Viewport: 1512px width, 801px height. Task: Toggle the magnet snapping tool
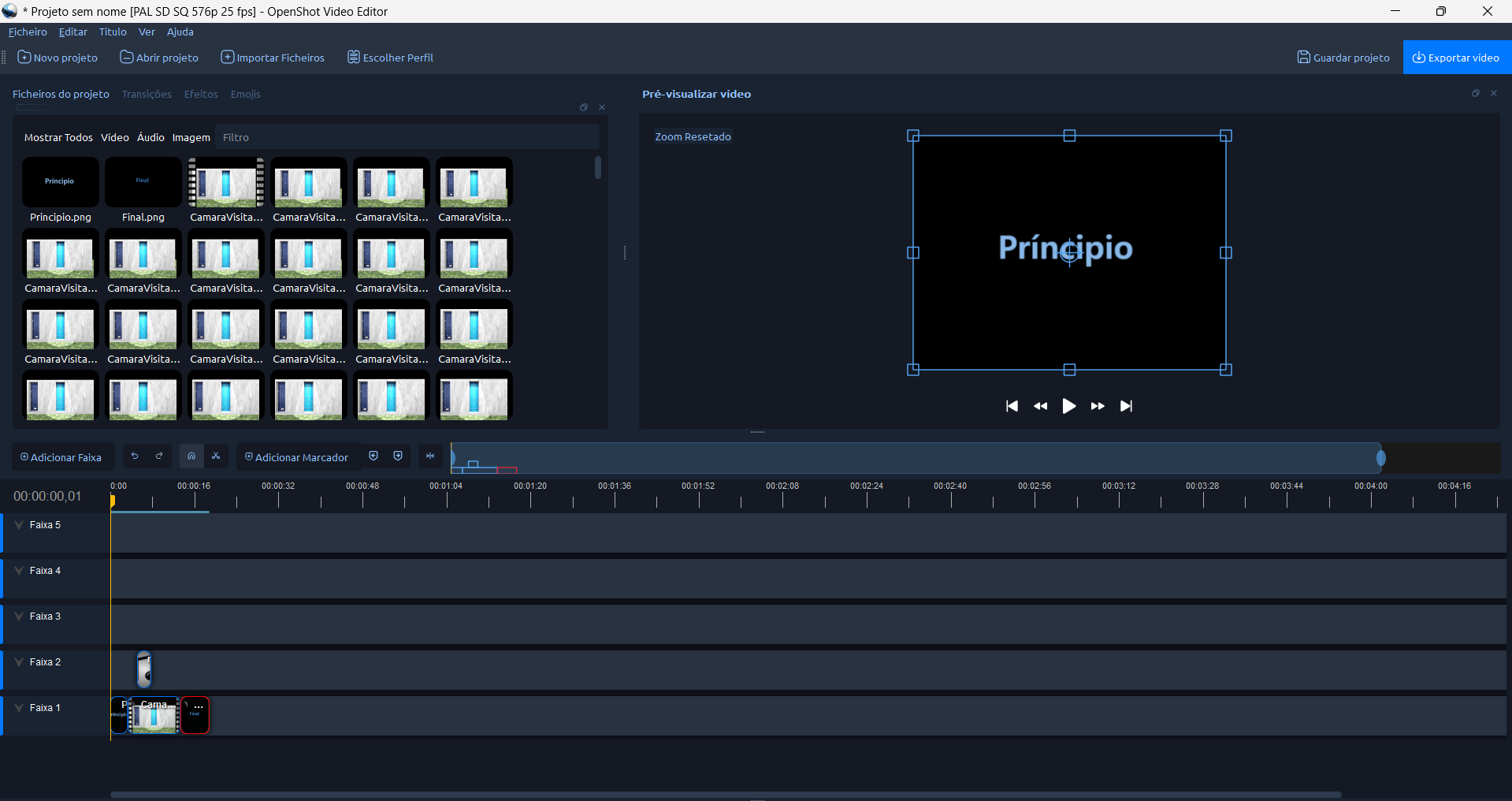coord(191,456)
